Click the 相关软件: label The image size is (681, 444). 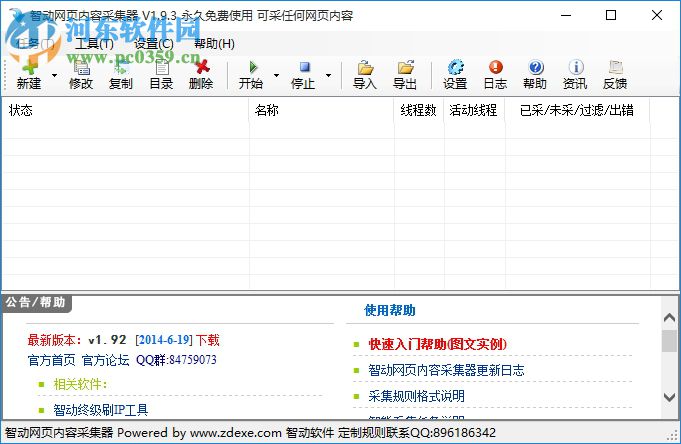point(80,384)
